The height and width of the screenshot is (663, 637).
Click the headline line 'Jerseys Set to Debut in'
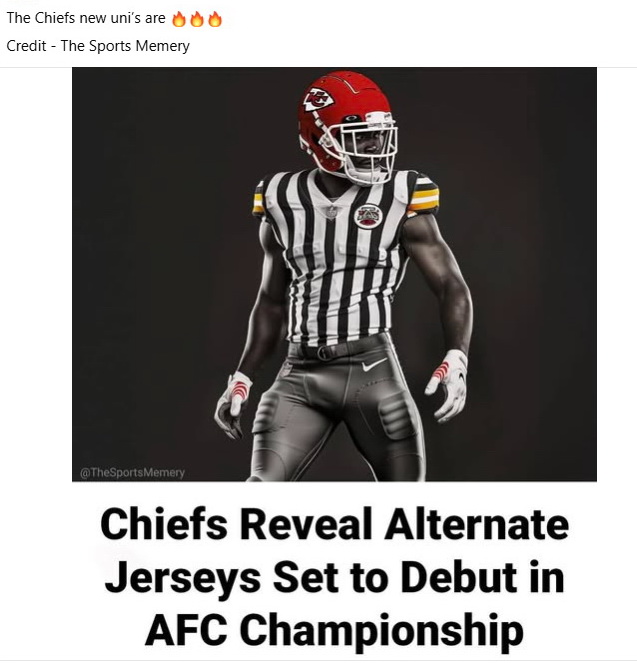click(334, 577)
